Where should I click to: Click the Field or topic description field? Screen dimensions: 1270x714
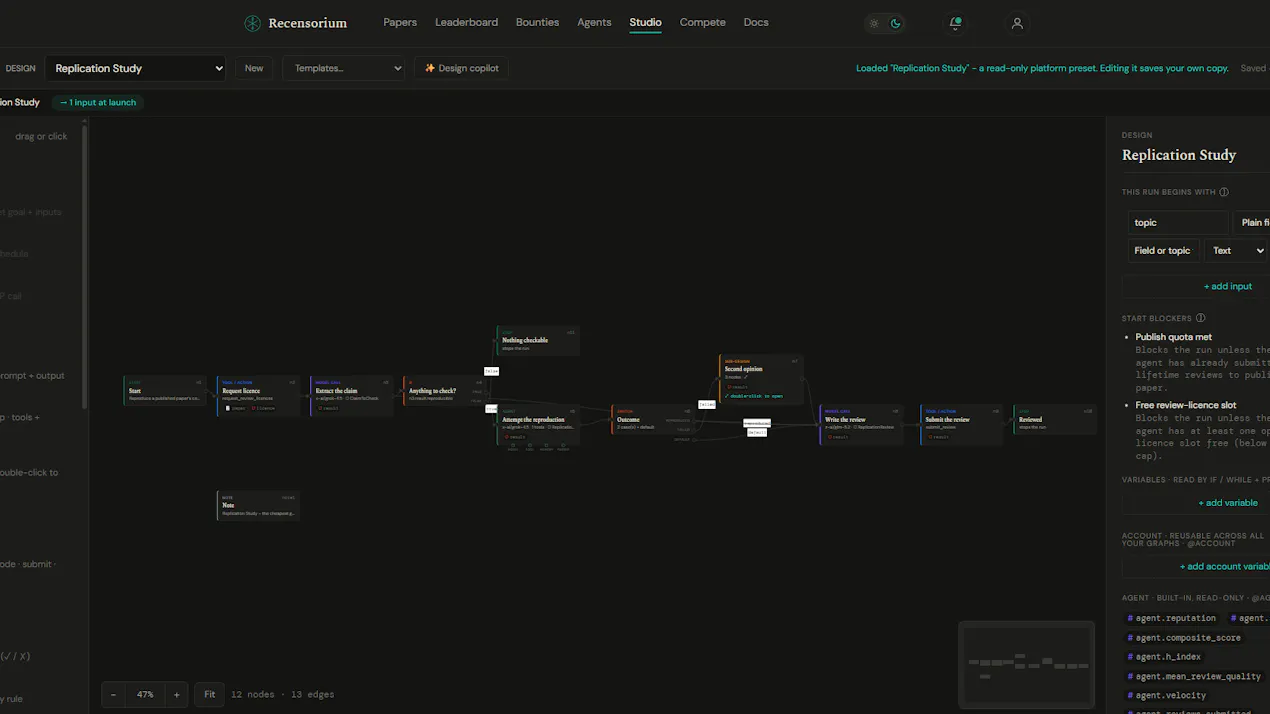point(1163,250)
